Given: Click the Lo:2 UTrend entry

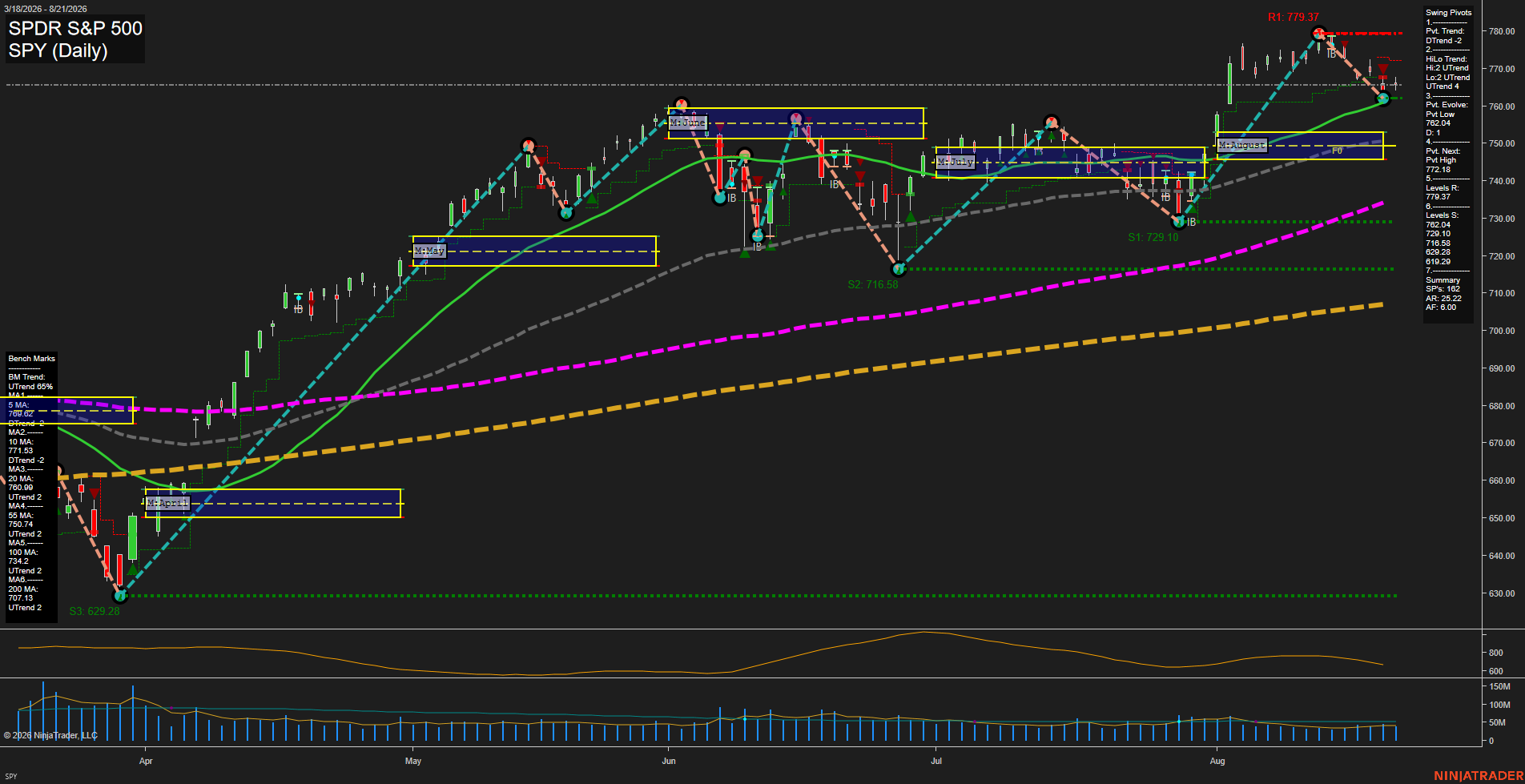Looking at the screenshot, I should tap(1447, 78).
